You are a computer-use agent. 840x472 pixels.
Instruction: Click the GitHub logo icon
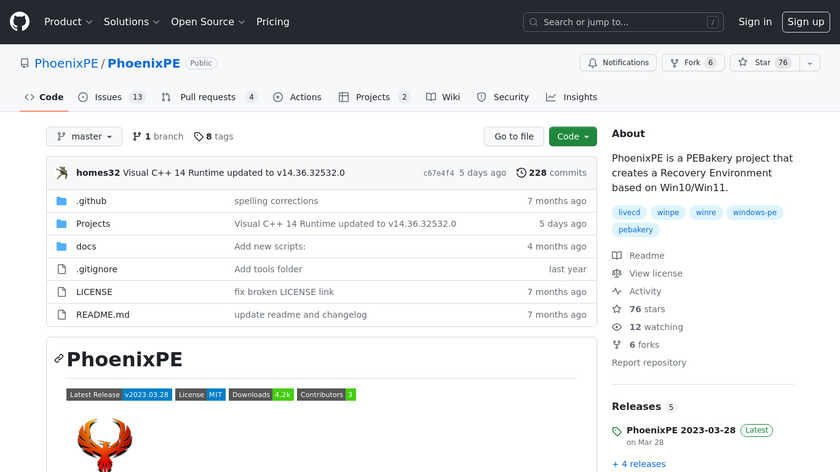click(x=20, y=21)
